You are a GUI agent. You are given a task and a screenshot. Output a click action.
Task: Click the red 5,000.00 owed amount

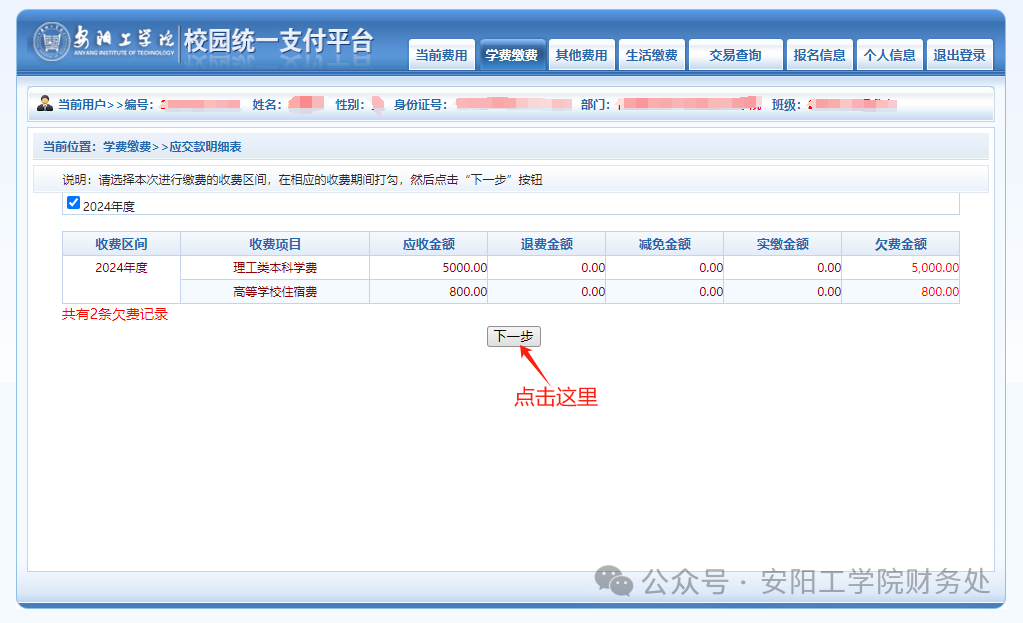point(934,268)
